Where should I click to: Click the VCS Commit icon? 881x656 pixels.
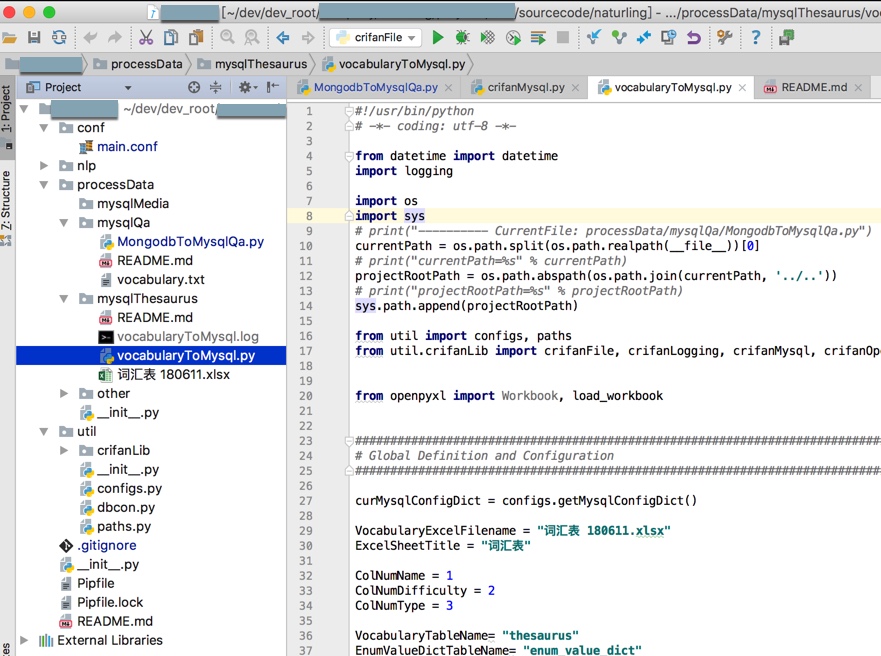pos(619,38)
